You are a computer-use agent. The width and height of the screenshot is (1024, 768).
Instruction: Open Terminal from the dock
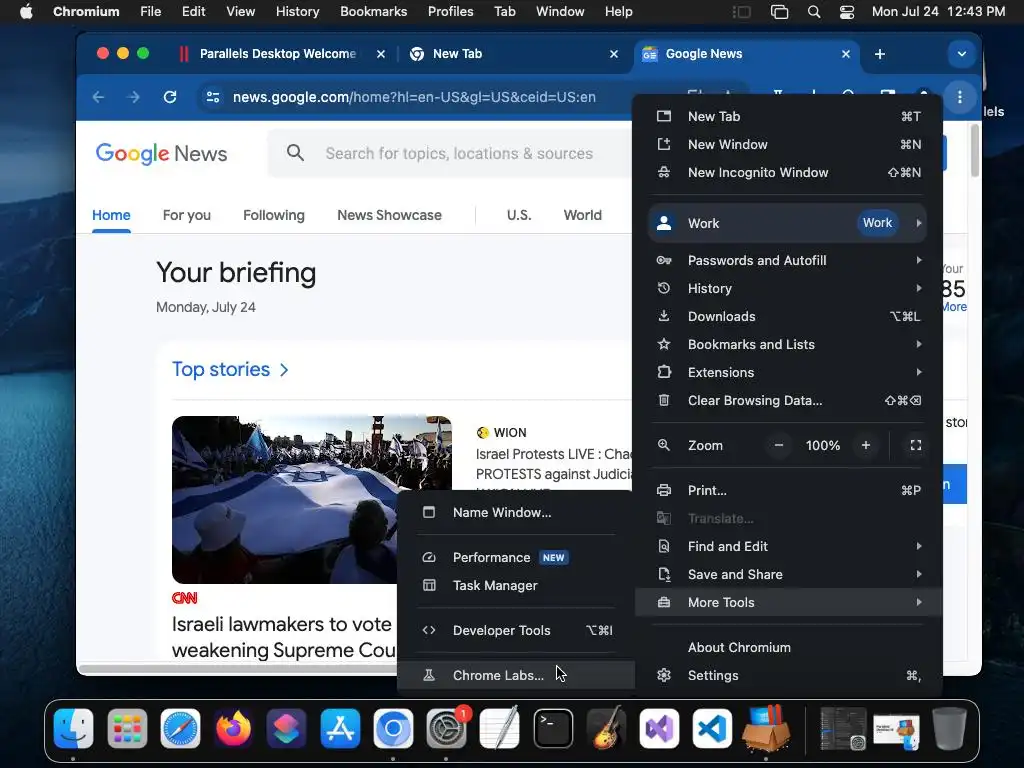(553, 728)
